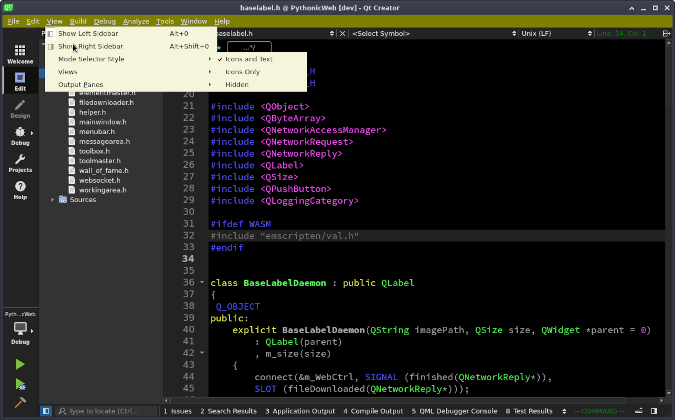Toggle Show Left Sidebar menu entry
Image resolution: width=675 pixels, height=420 pixels.
(x=88, y=33)
